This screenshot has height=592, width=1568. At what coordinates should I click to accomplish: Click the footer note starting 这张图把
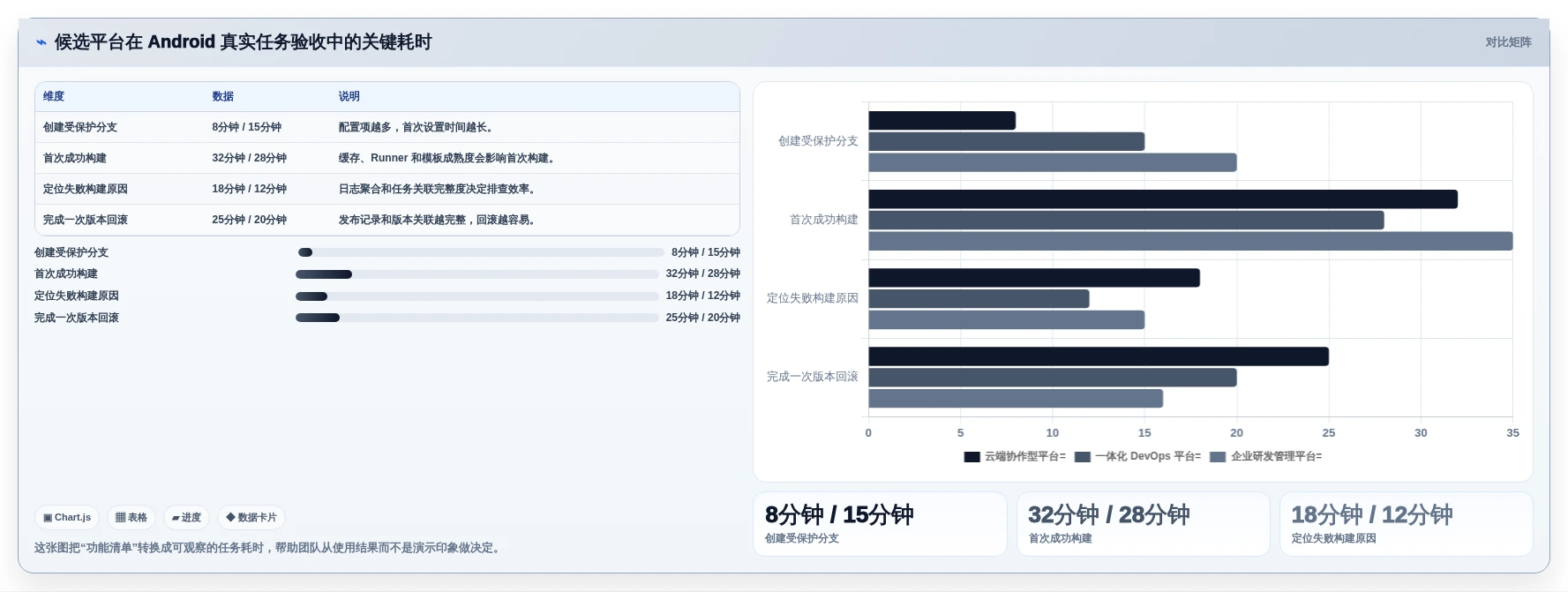[269, 548]
